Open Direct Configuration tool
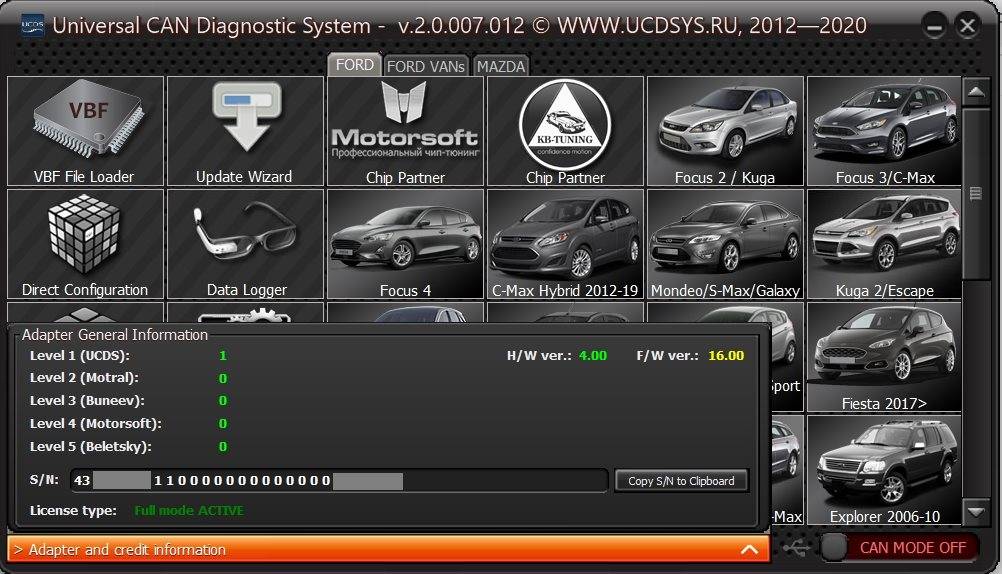Viewport: 1002px width, 574px height. click(85, 244)
